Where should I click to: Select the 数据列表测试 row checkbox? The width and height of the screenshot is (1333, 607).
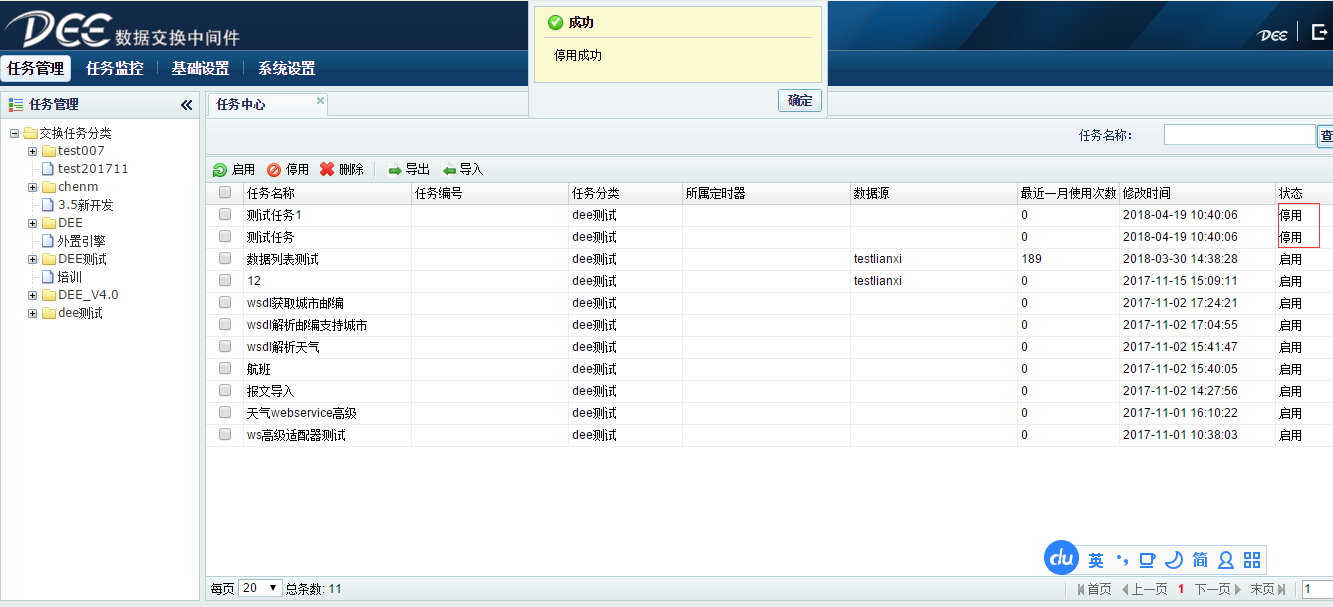(x=225, y=258)
